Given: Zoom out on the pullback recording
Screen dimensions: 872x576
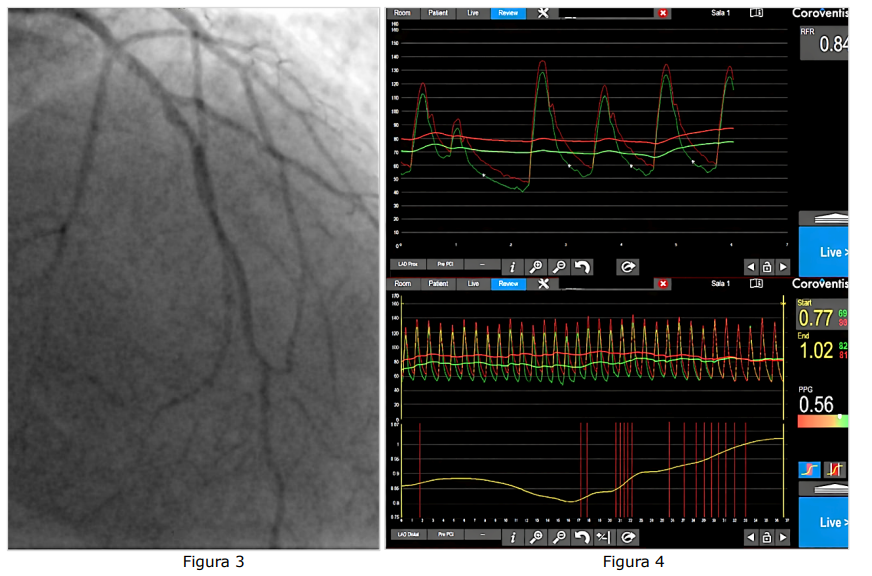Looking at the screenshot, I should [559, 537].
